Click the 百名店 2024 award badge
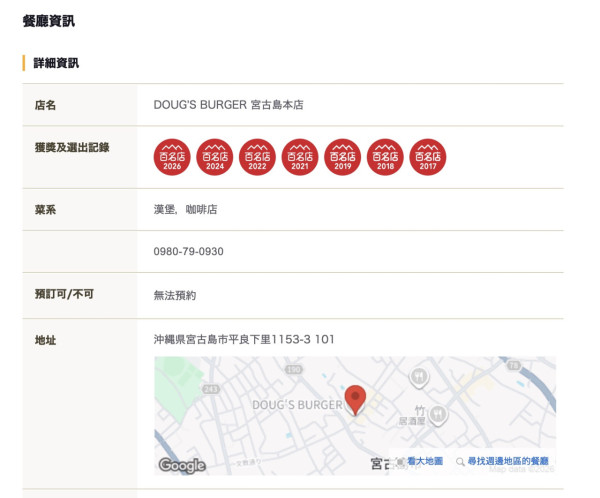 [215, 157]
